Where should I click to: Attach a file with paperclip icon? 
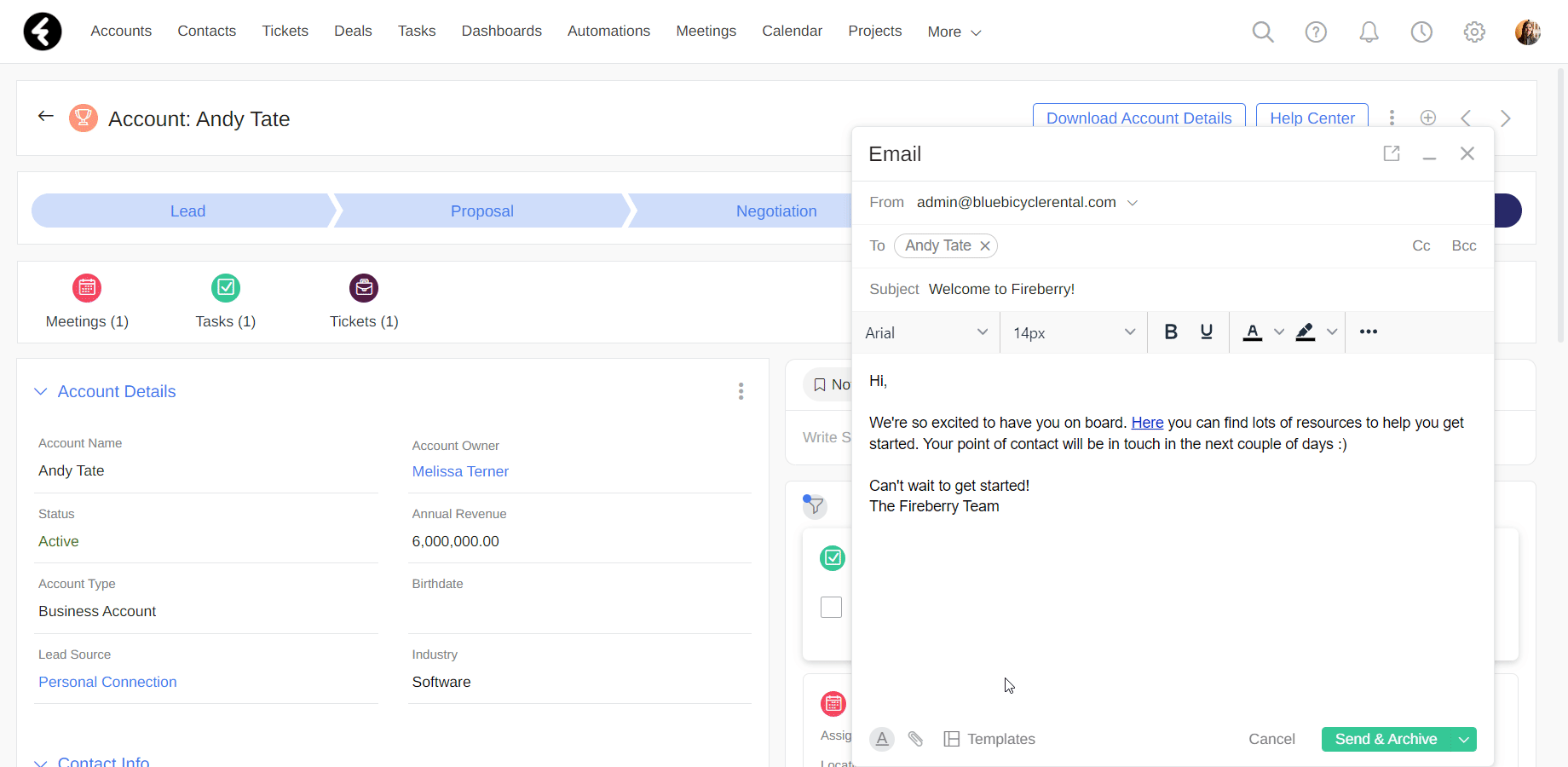915,739
